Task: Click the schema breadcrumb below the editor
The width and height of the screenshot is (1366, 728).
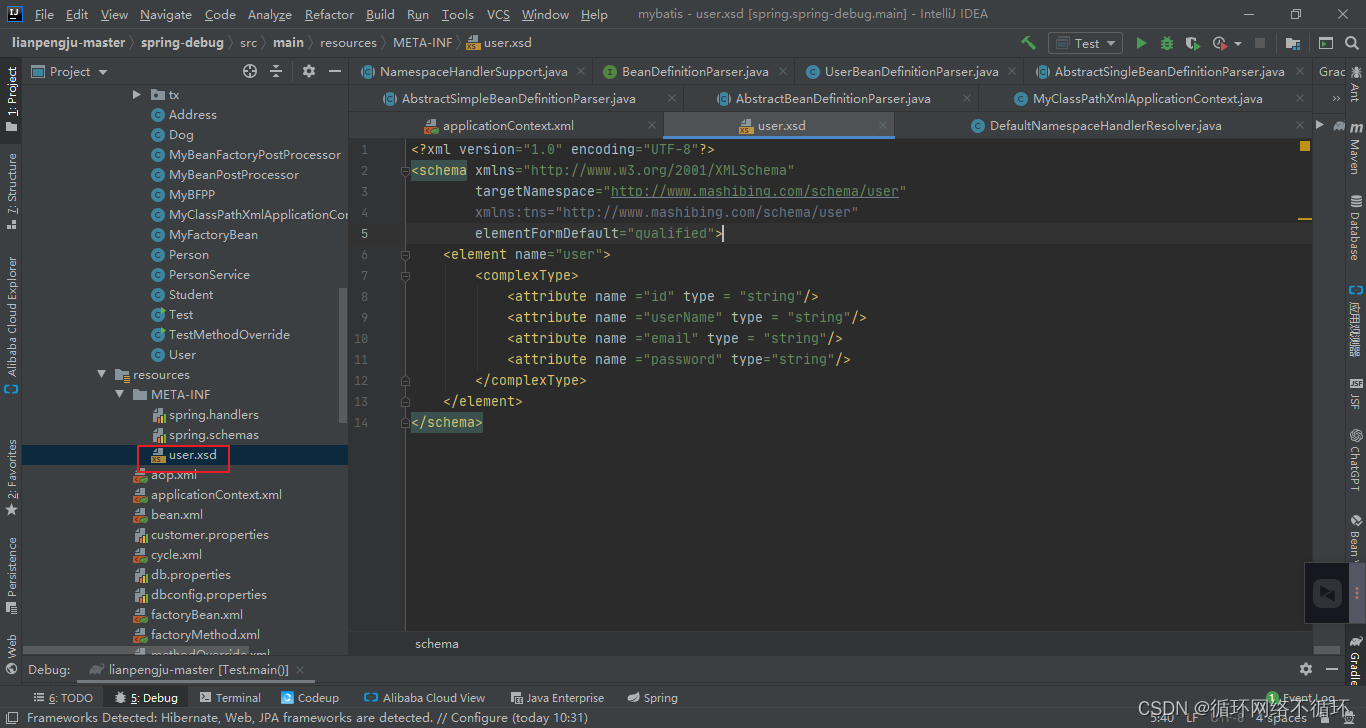Action: [437, 644]
